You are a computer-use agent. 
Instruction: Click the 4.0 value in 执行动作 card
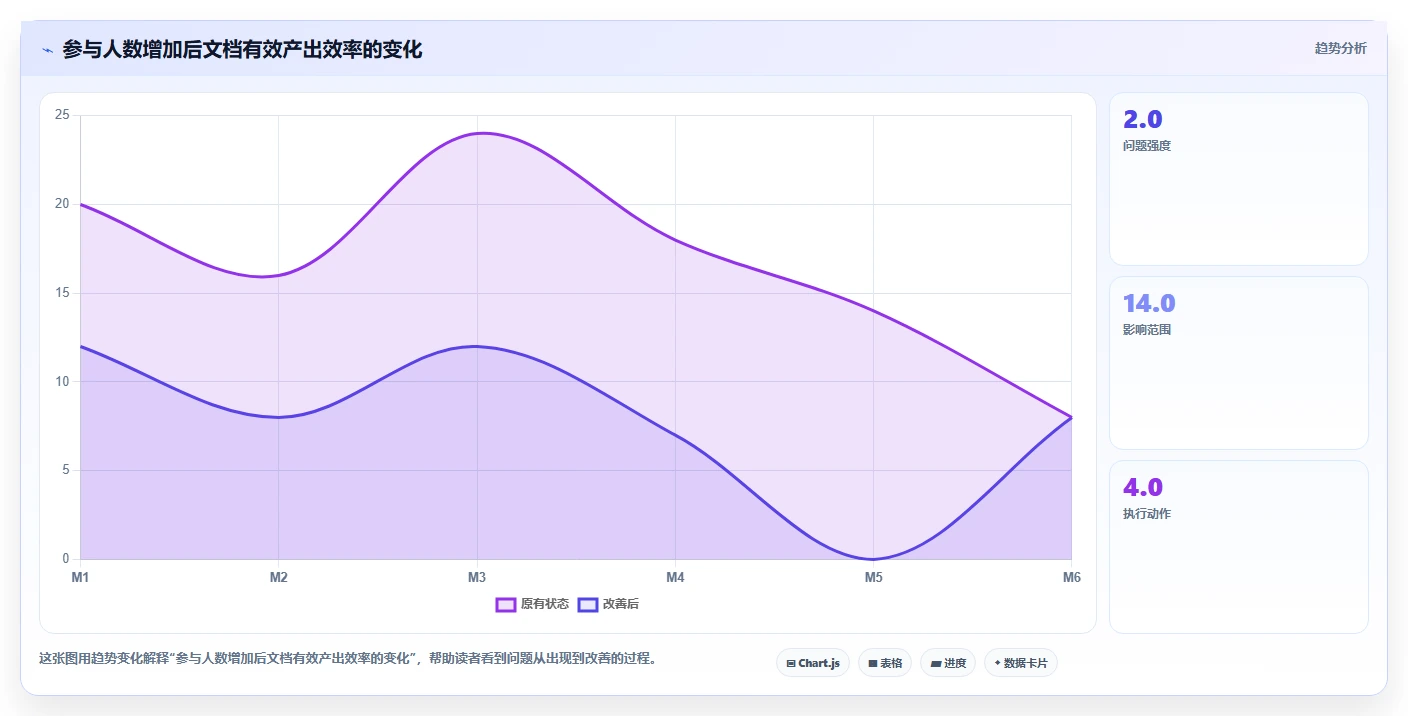coord(1143,487)
